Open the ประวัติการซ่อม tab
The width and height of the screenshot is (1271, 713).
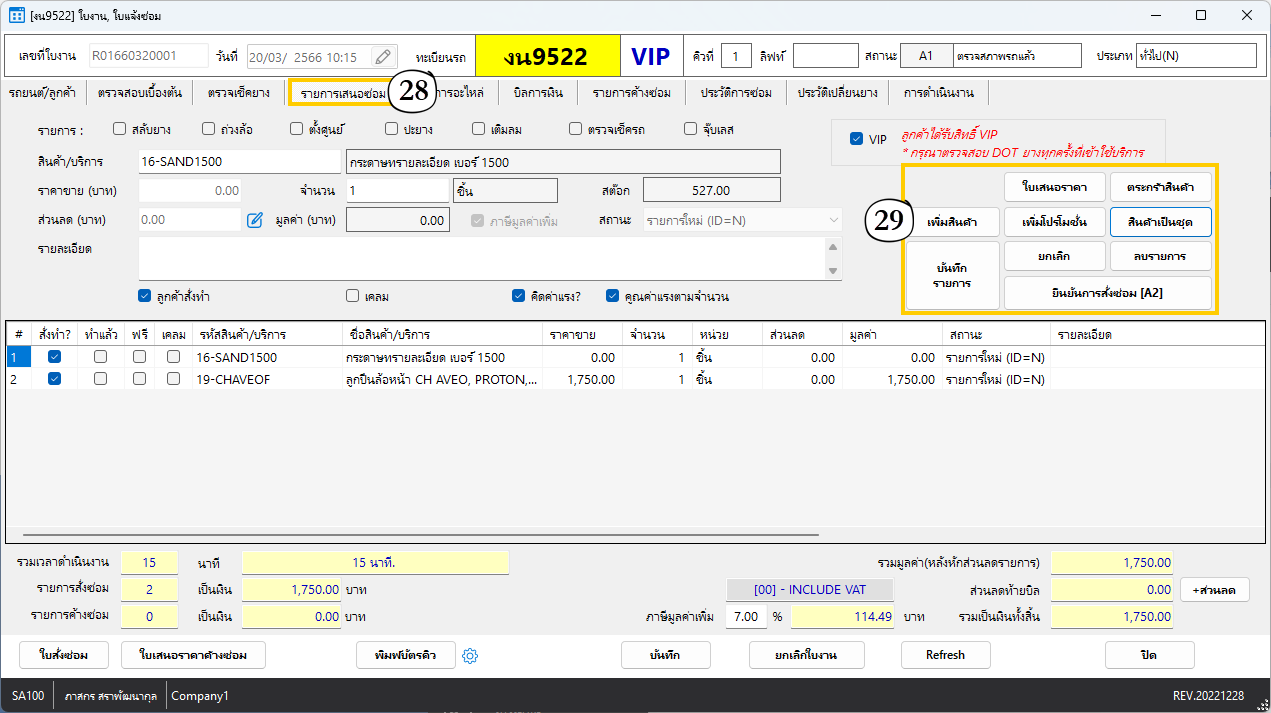click(x=735, y=93)
